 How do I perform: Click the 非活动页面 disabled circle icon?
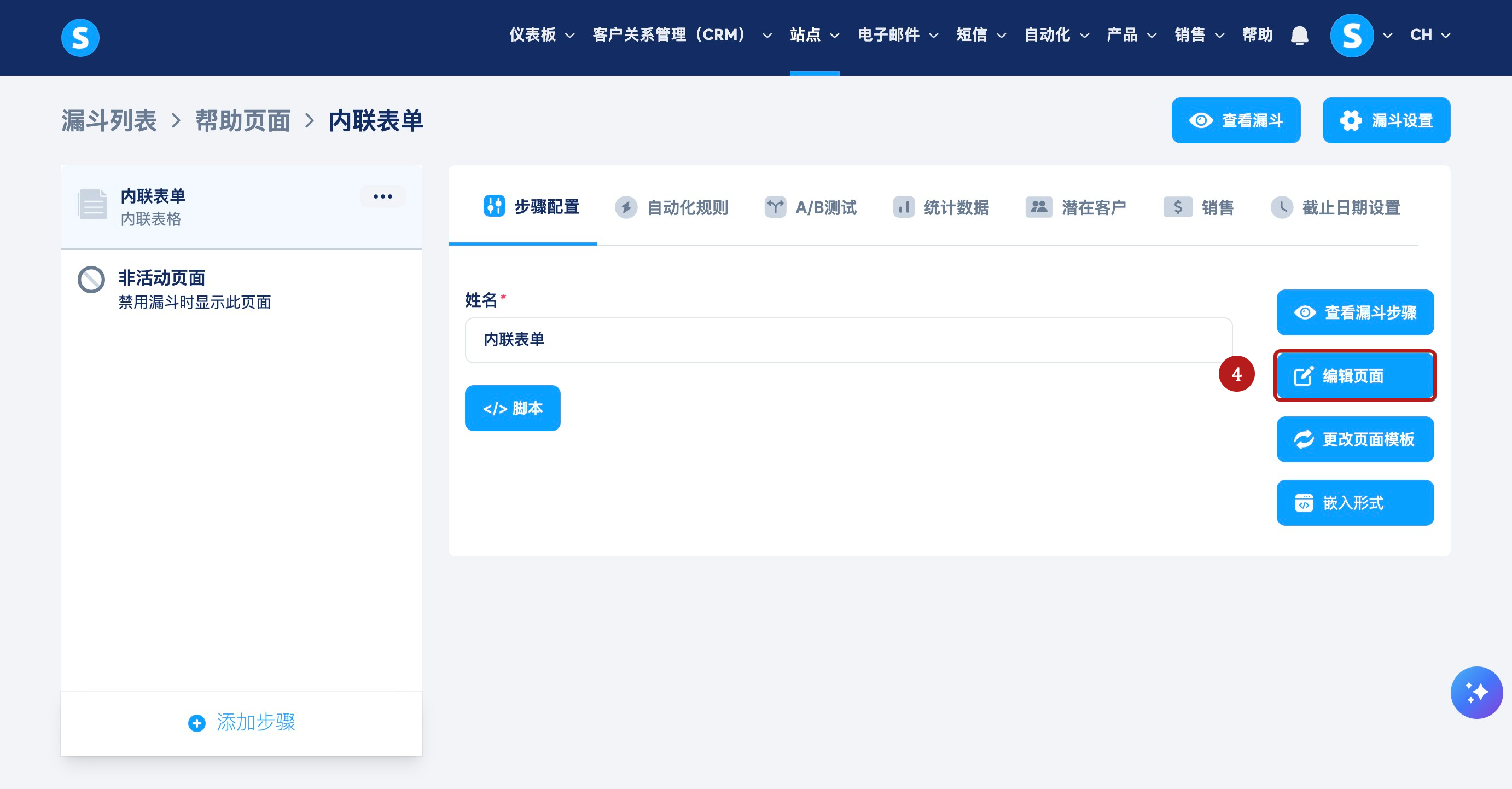pos(91,280)
